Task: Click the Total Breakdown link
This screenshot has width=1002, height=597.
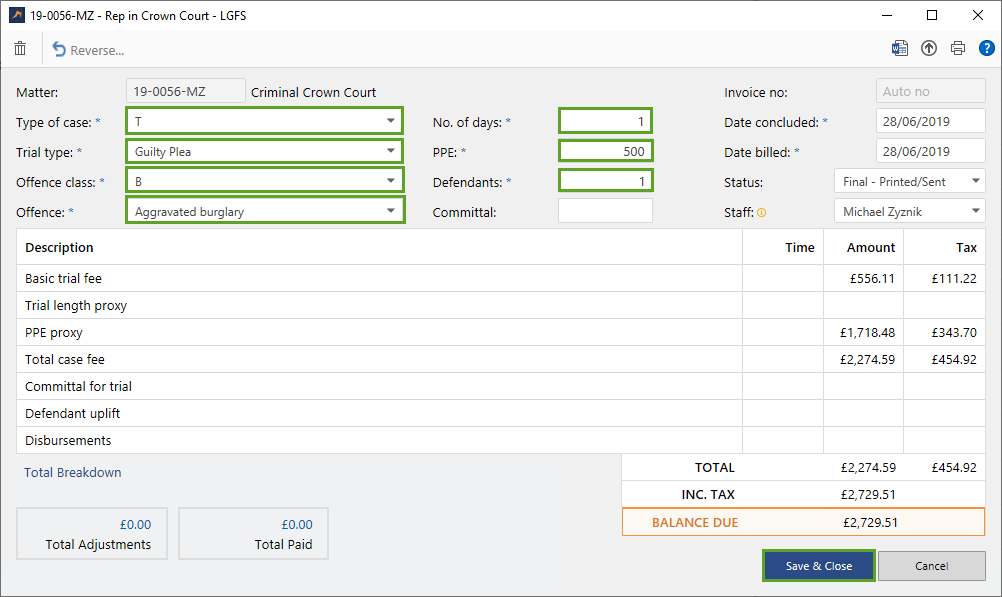Action: pos(72,472)
